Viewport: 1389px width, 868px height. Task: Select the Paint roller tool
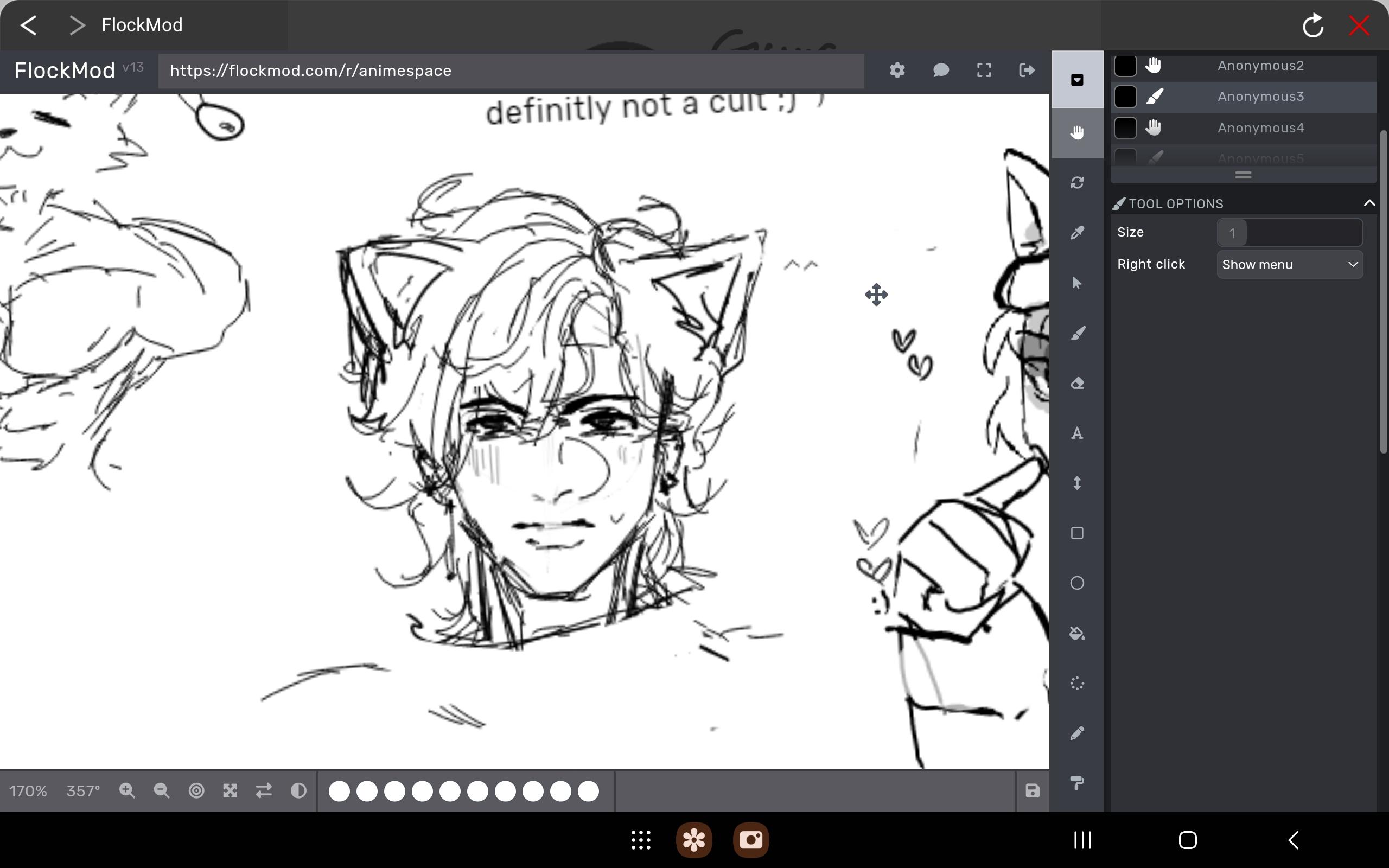pyautogui.click(x=1077, y=782)
